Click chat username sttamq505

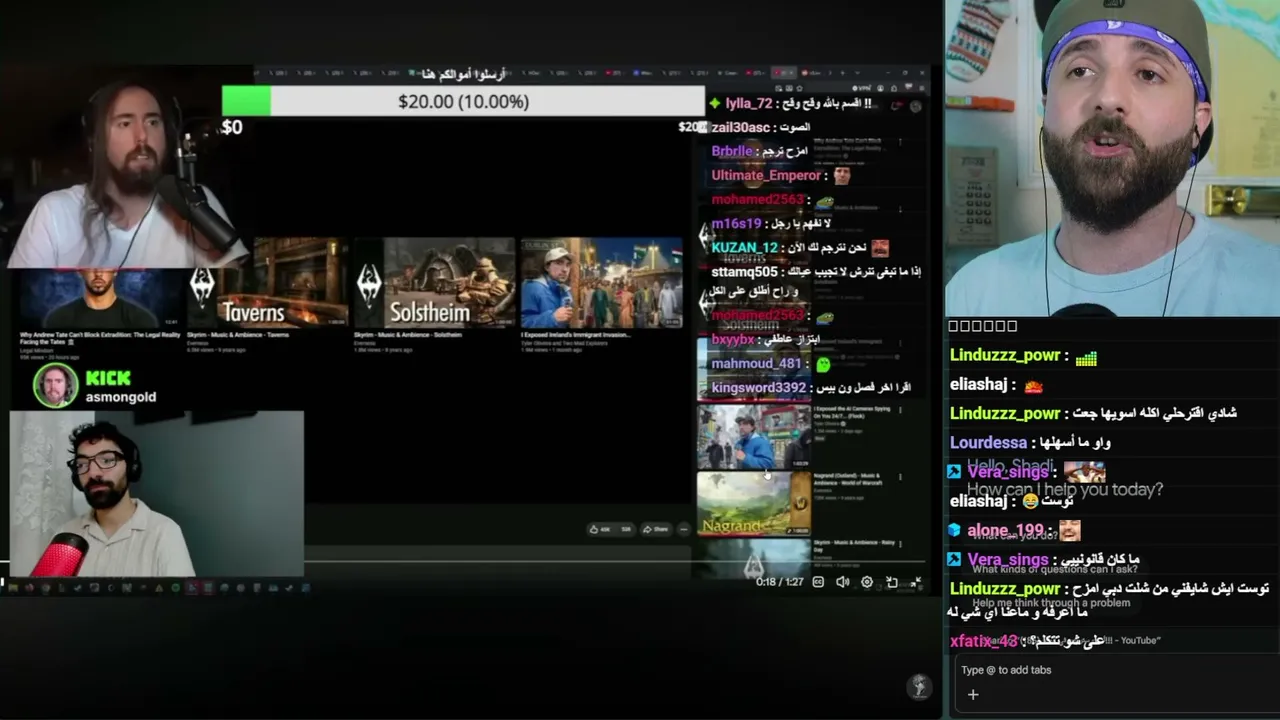click(744, 272)
